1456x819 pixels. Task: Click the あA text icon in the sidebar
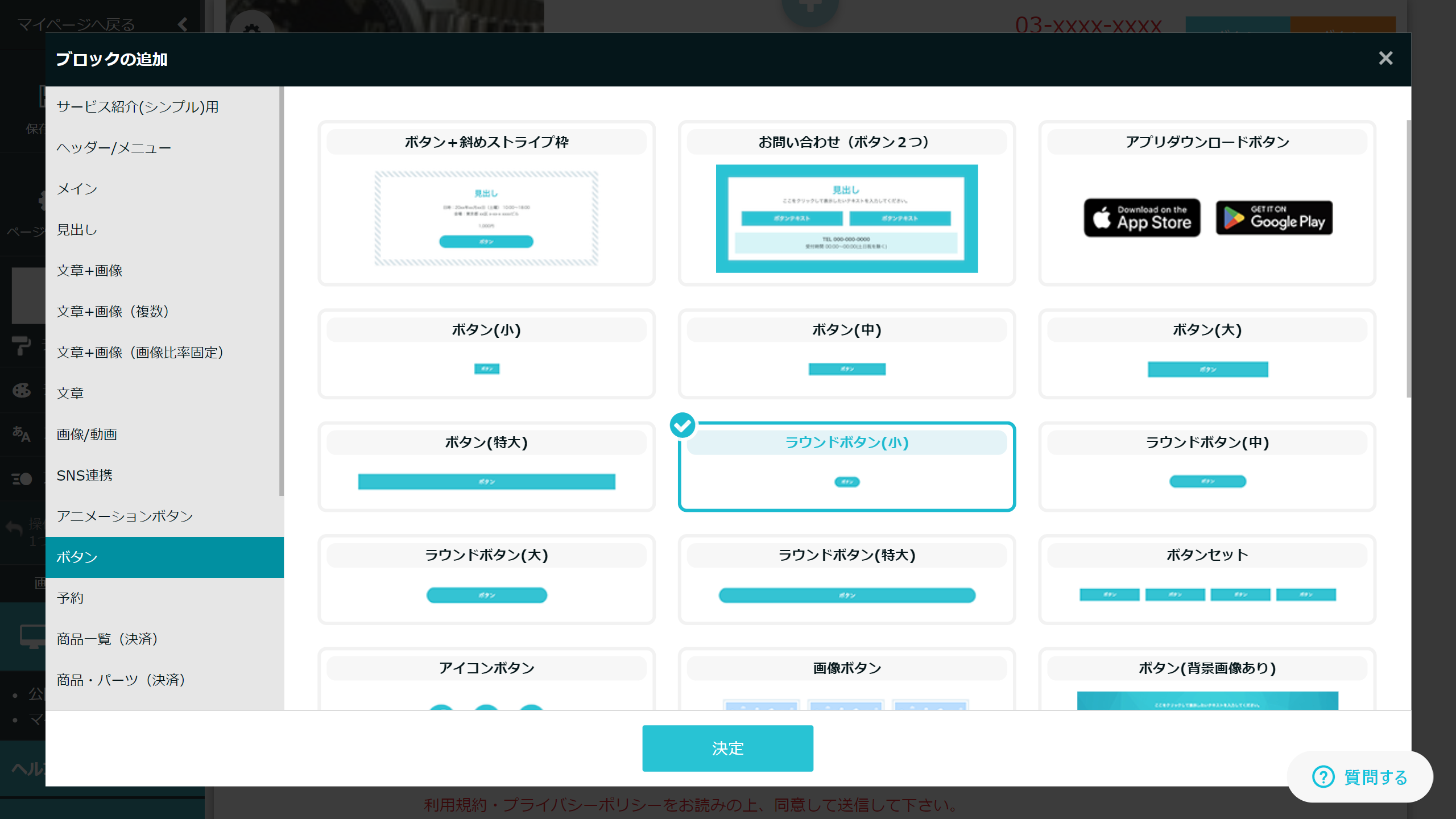(x=22, y=434)
